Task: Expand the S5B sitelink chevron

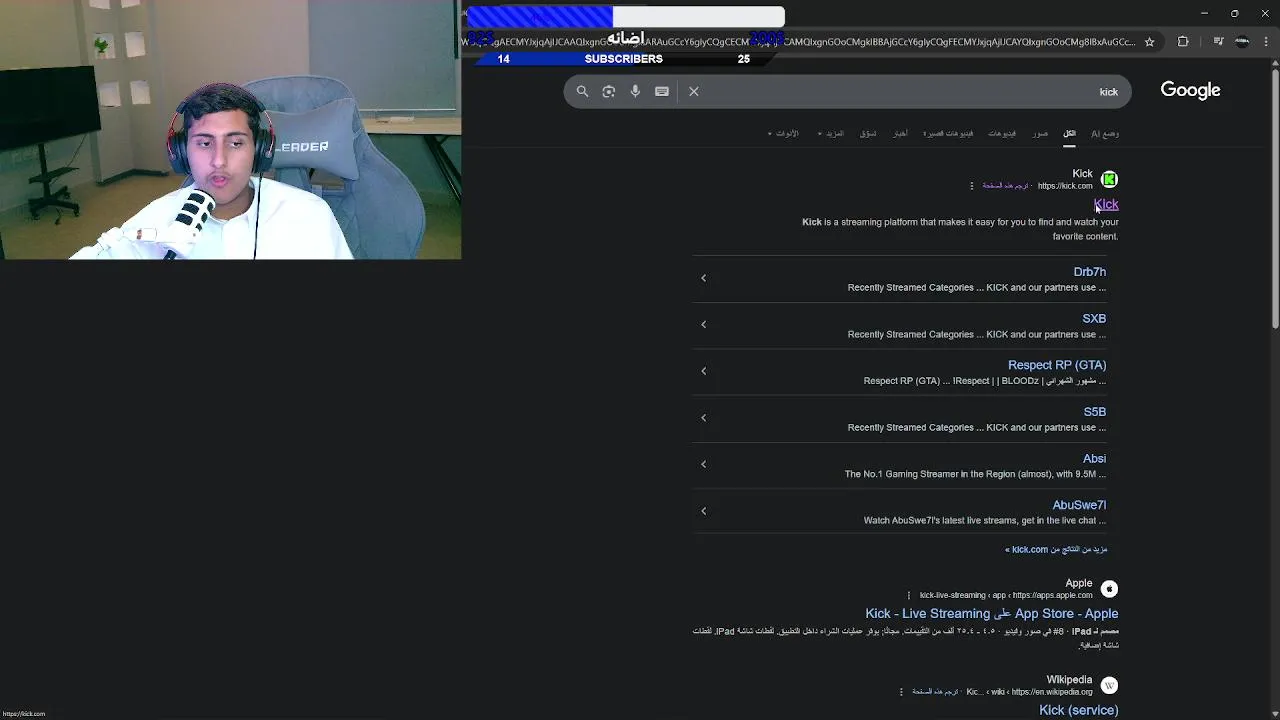Action: click(703, 418)
